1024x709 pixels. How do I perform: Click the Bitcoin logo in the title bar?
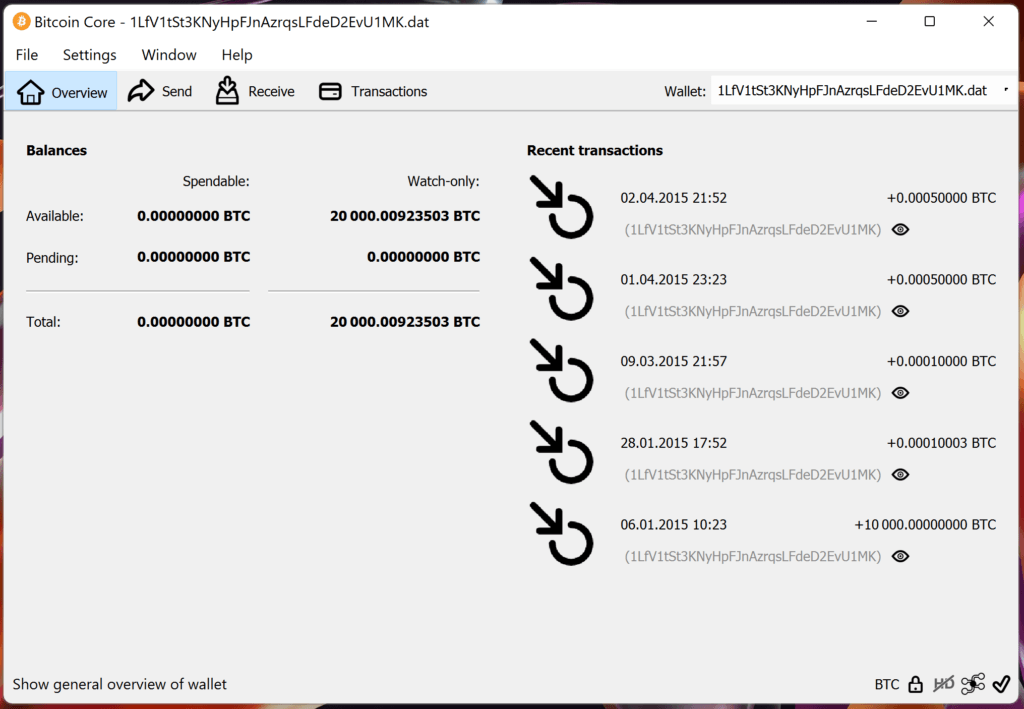22,21
